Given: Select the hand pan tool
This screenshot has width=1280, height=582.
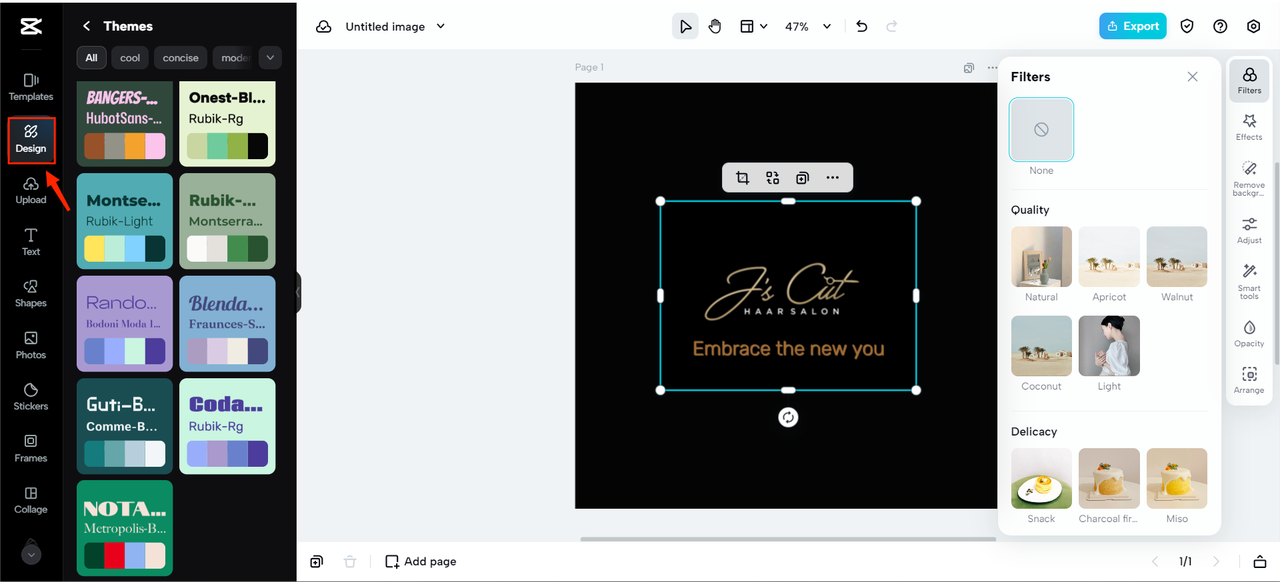Looking at the screenshot, I should (715, 27).
